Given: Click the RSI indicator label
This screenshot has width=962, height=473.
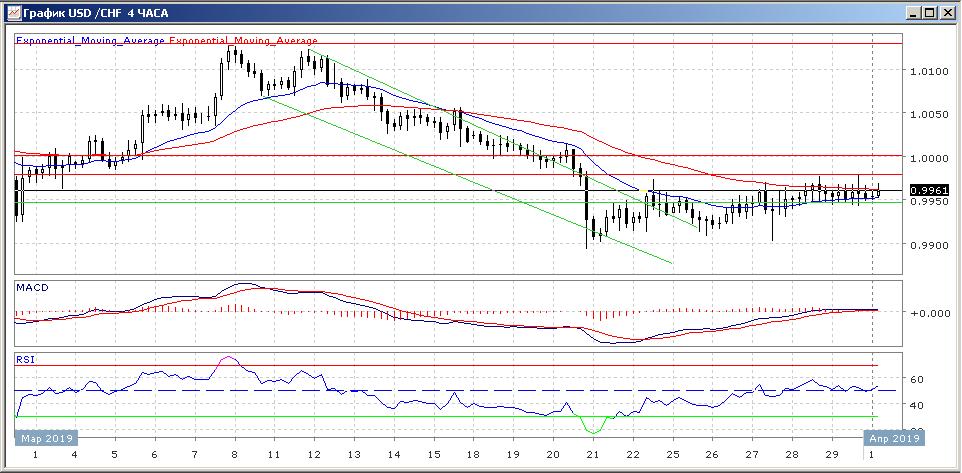Looking at the screenshot, I should 25,360.
